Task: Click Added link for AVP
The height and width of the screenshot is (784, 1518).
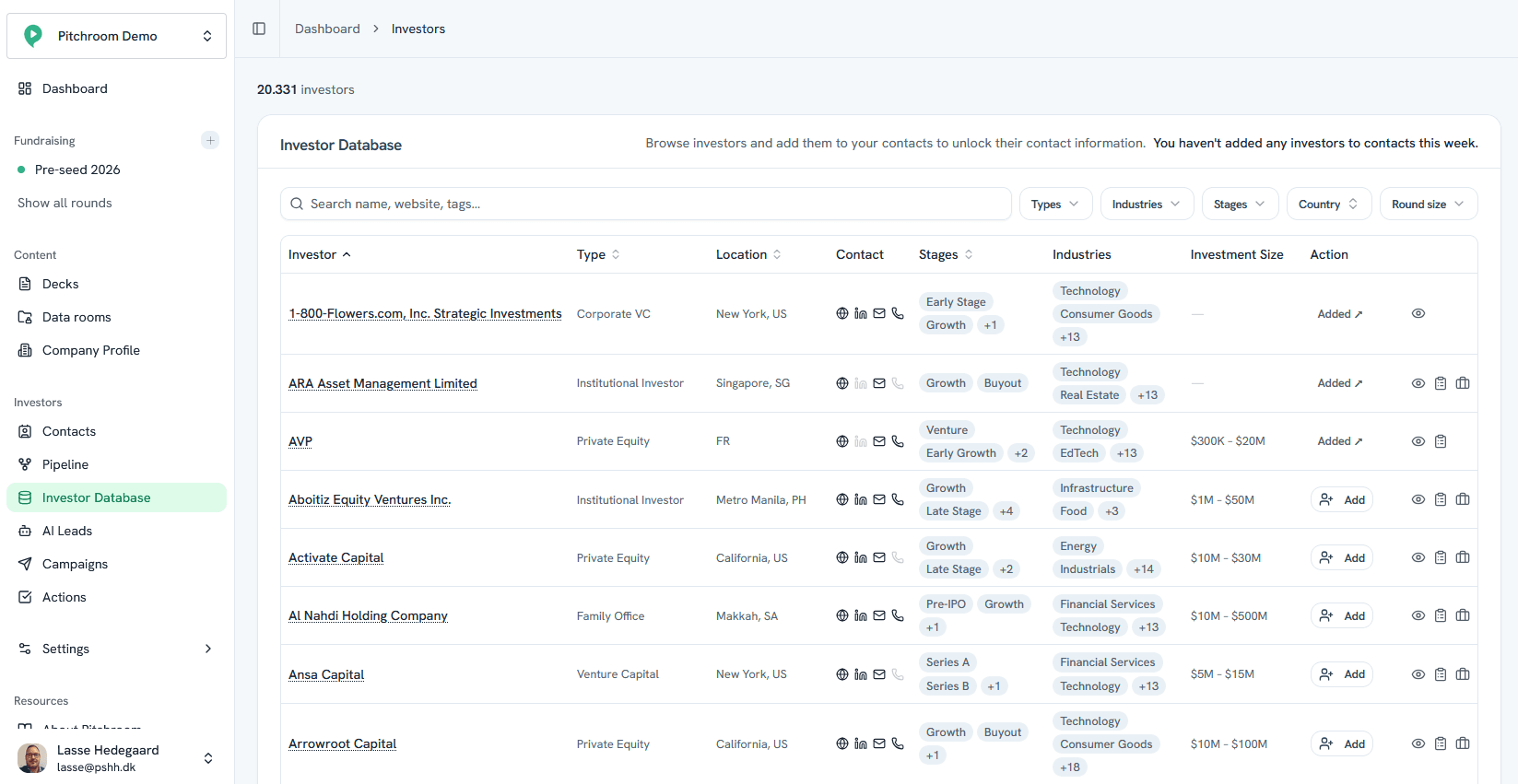Action: [1340, 441]
